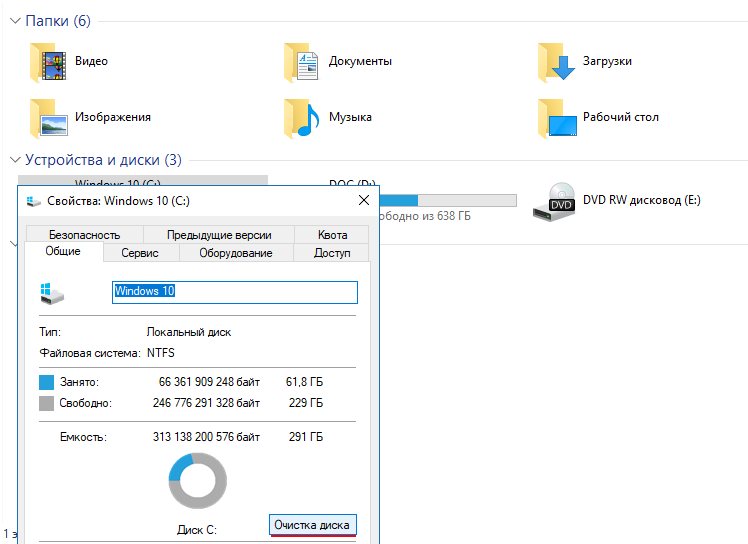Click the Изображения folder label
The image size is (748, 544).
(x=113, y=117)
